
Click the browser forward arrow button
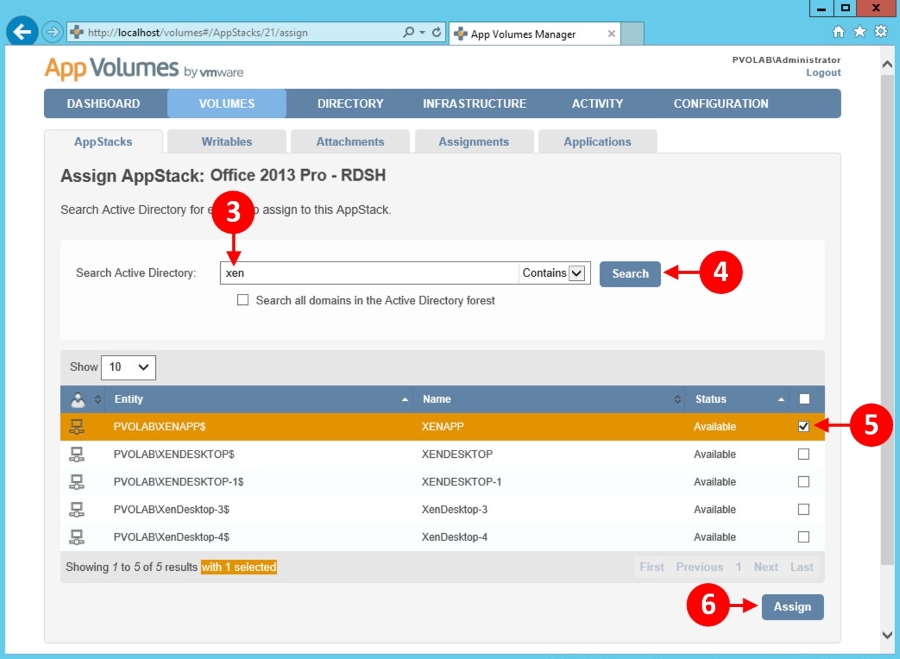(52, 32)
